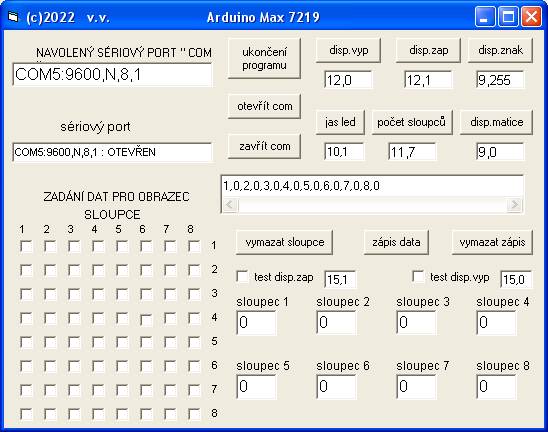The image size is (548, 432).
Task: Click the sériový port label
Action: pos(95,127)
